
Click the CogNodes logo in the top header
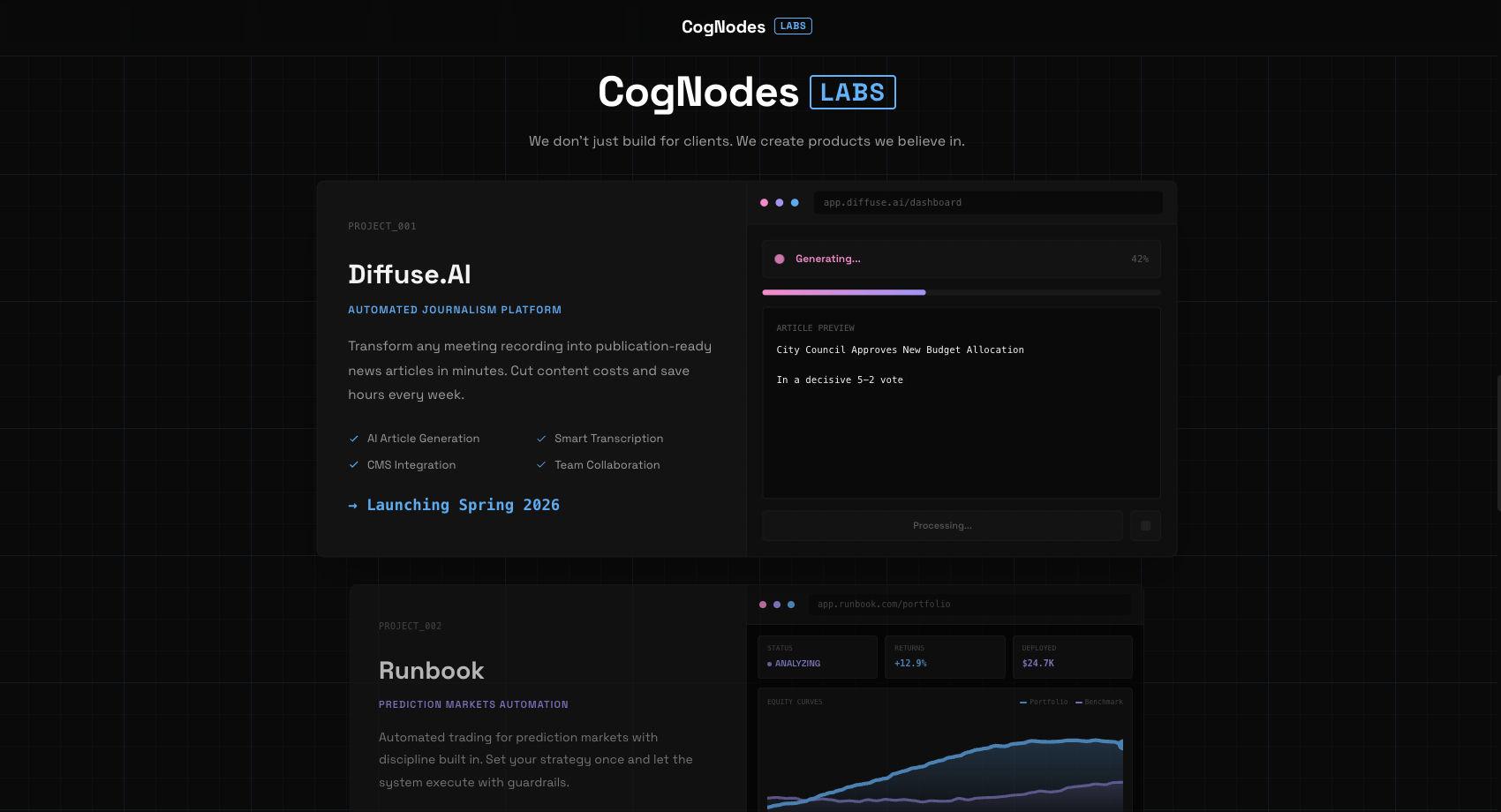(x=724, y=26)
